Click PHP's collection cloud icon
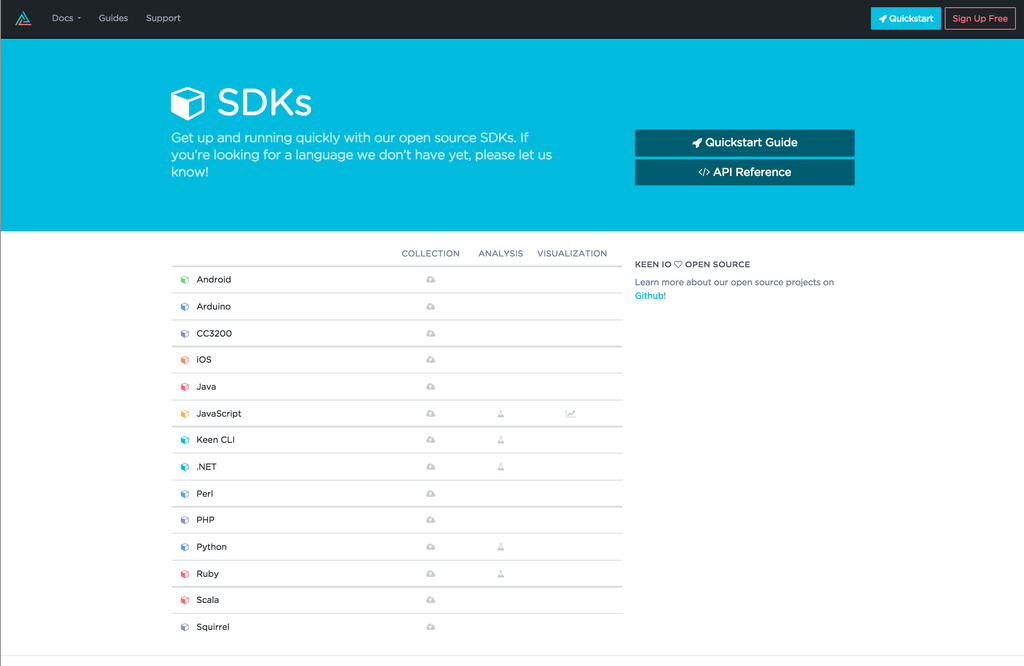1024x666 pixels. click(x=430, y=520)
